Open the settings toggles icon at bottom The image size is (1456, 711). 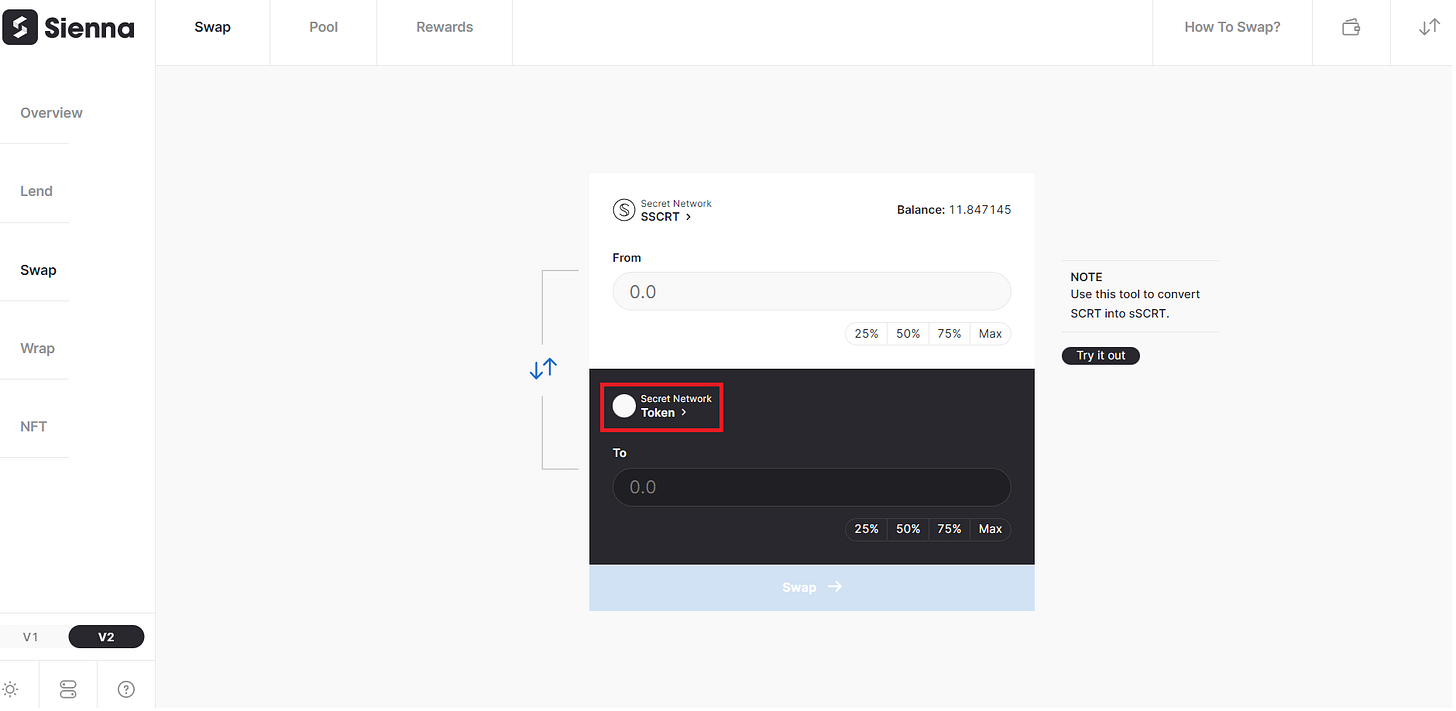[68, 689]
